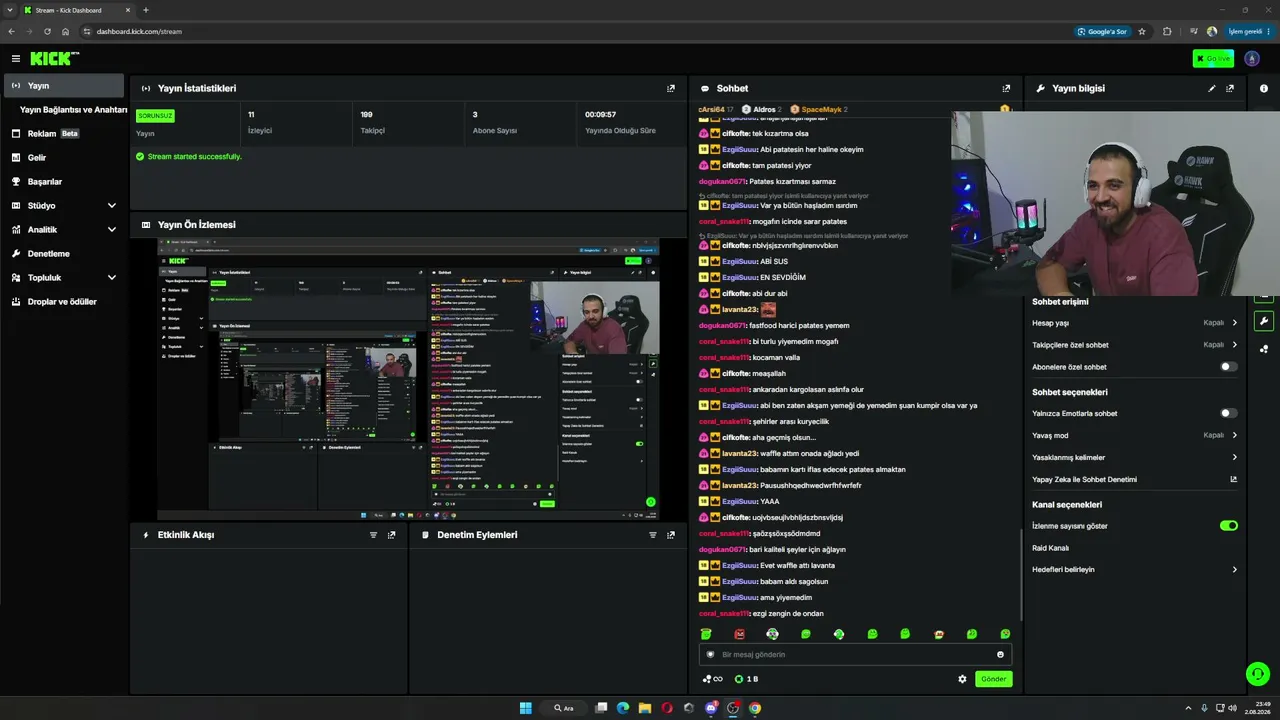Click the Takipçi count 199
Image resolution: width=1280 pixels, height=720 pixels.
(366, 115)
